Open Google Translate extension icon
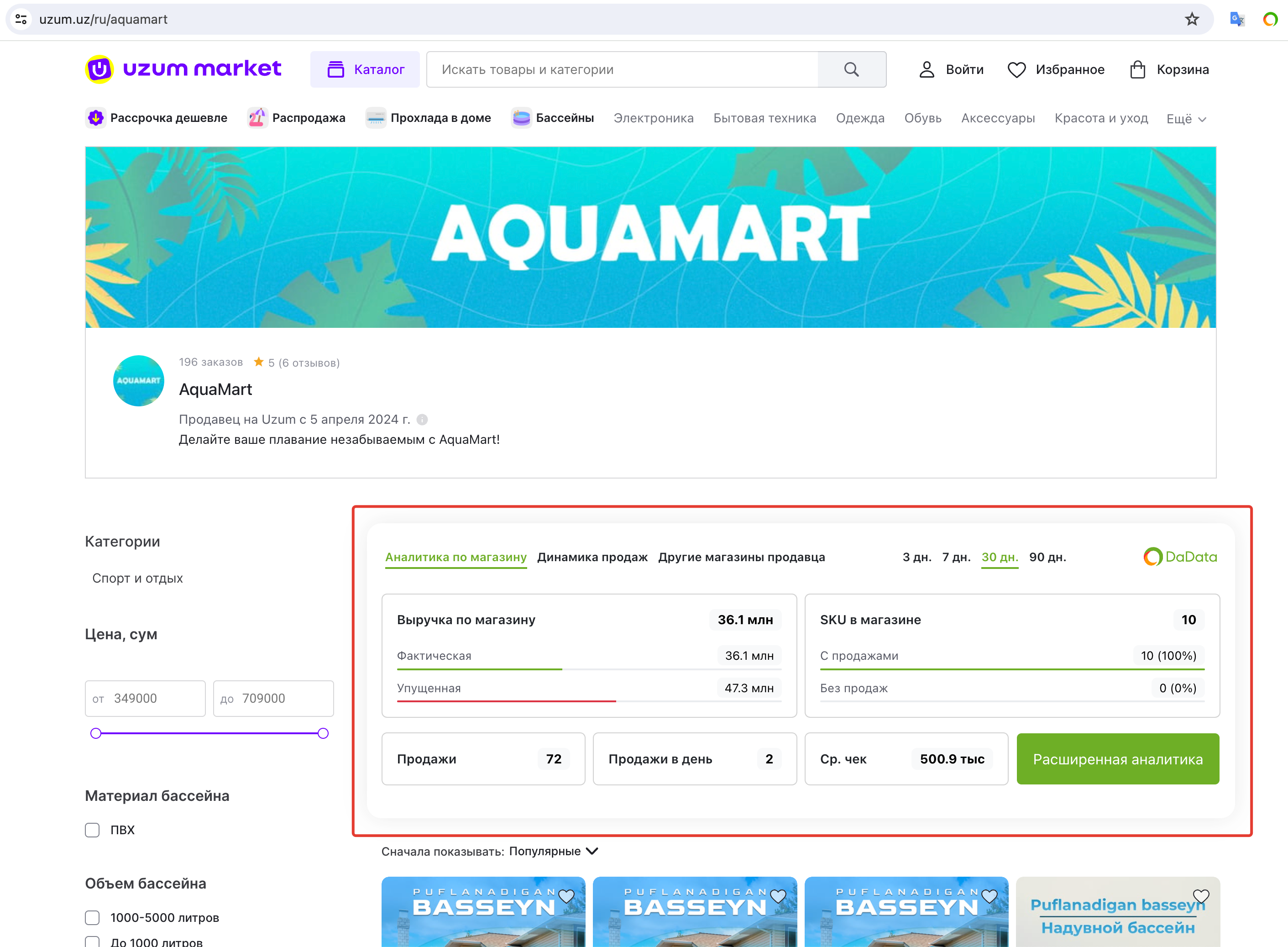The width and height of the screenshot is (1288, 947). pyautogui.click(x=1237, y=20)
